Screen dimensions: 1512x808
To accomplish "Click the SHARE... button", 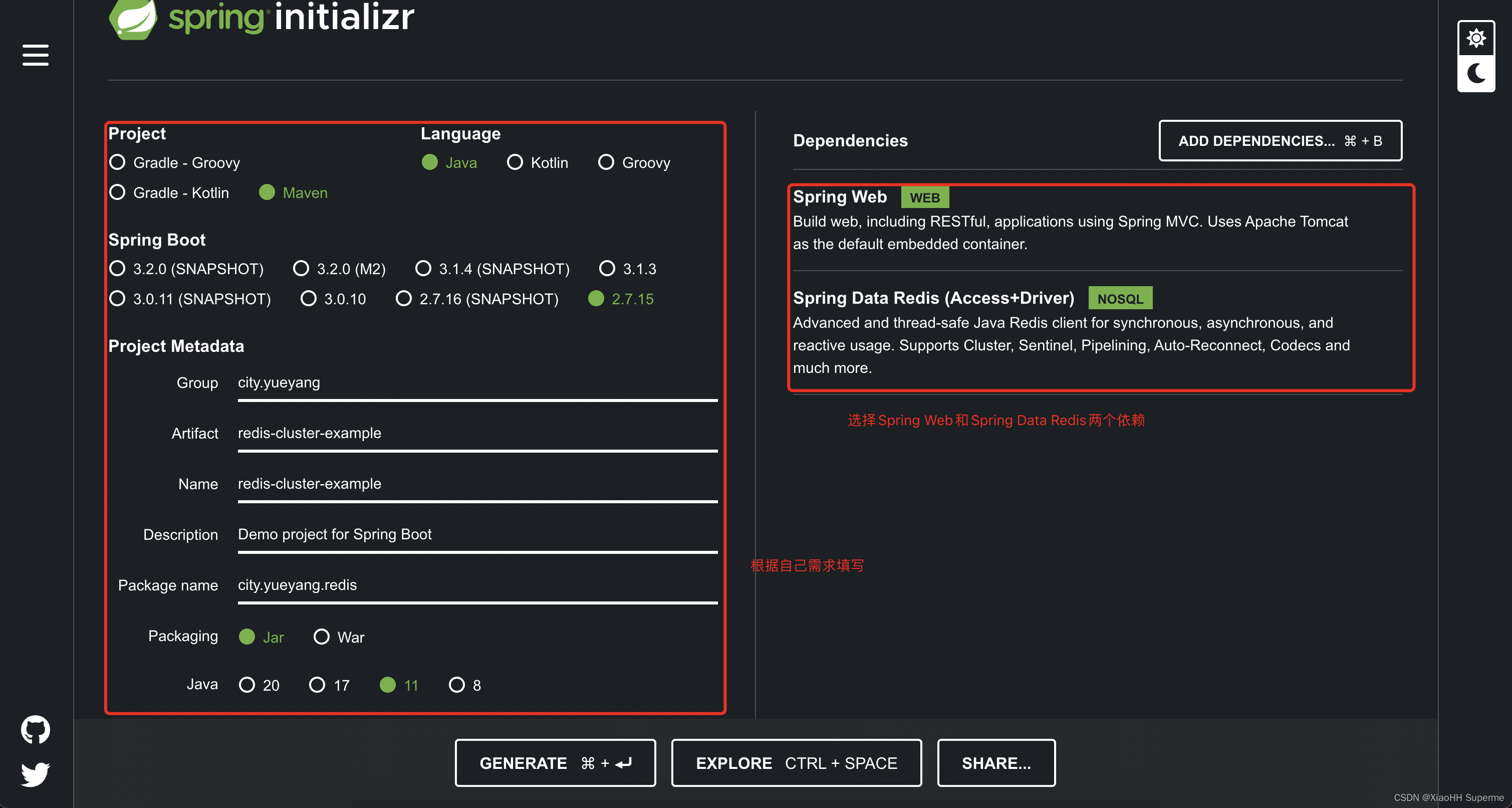I will (996, 763).
